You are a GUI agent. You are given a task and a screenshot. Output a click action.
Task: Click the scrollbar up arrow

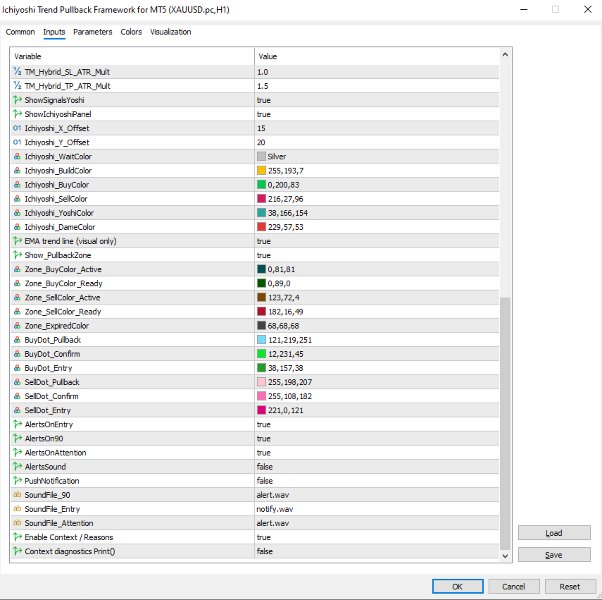tap(505, 55)
